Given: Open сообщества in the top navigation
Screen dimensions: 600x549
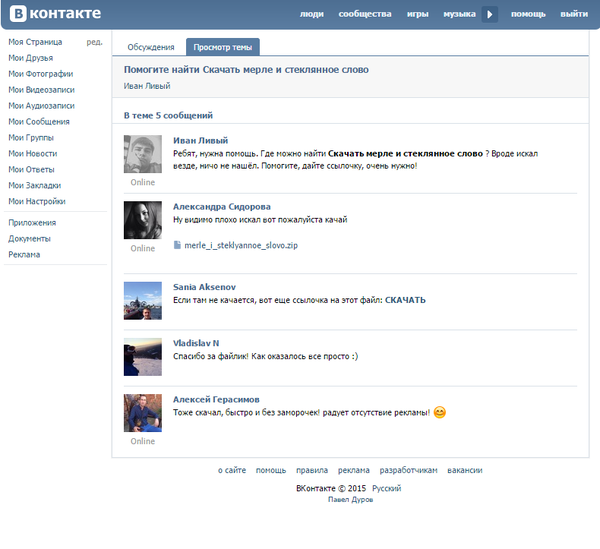Looking at the screenshot, I should [x=364, y=14].
